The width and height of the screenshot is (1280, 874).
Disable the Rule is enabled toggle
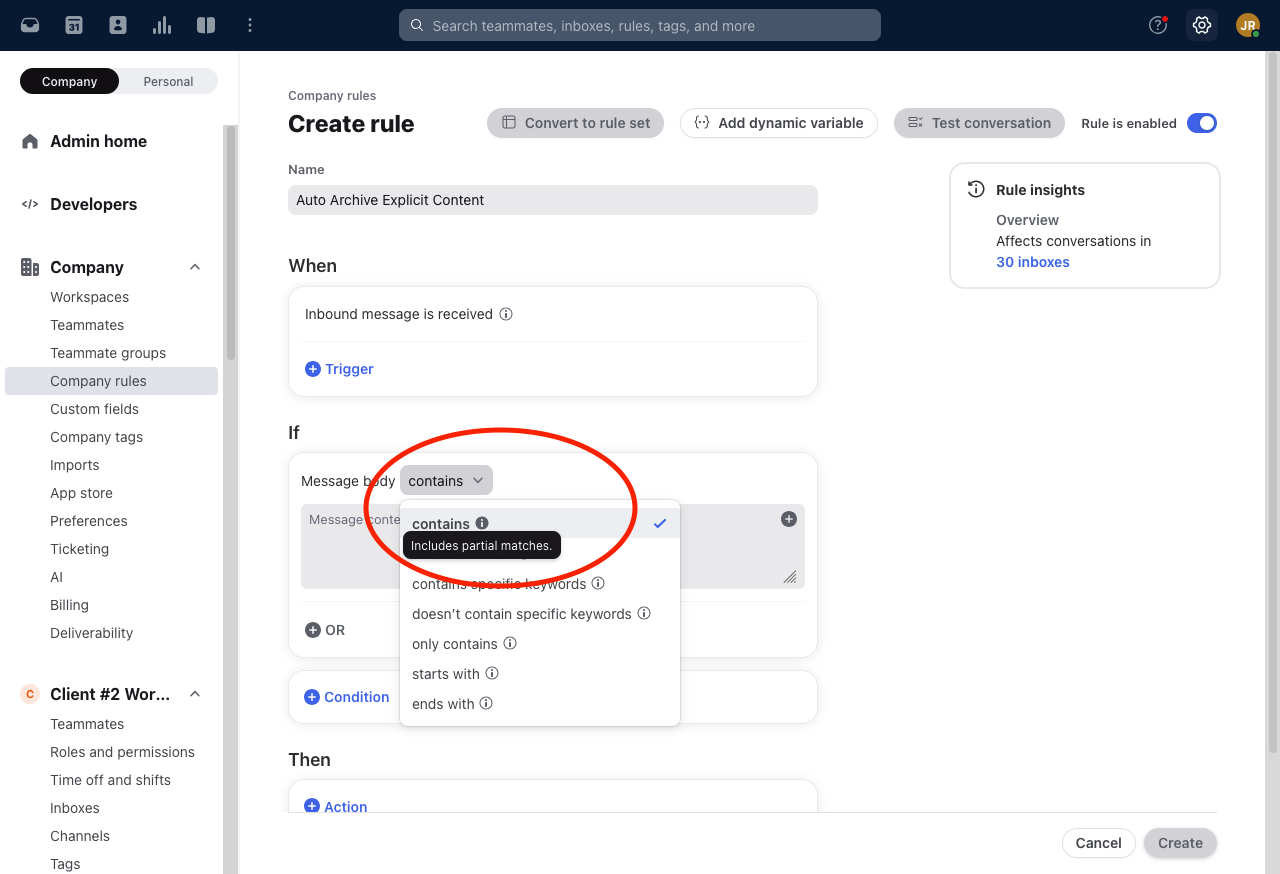(x=1201, y=123)
